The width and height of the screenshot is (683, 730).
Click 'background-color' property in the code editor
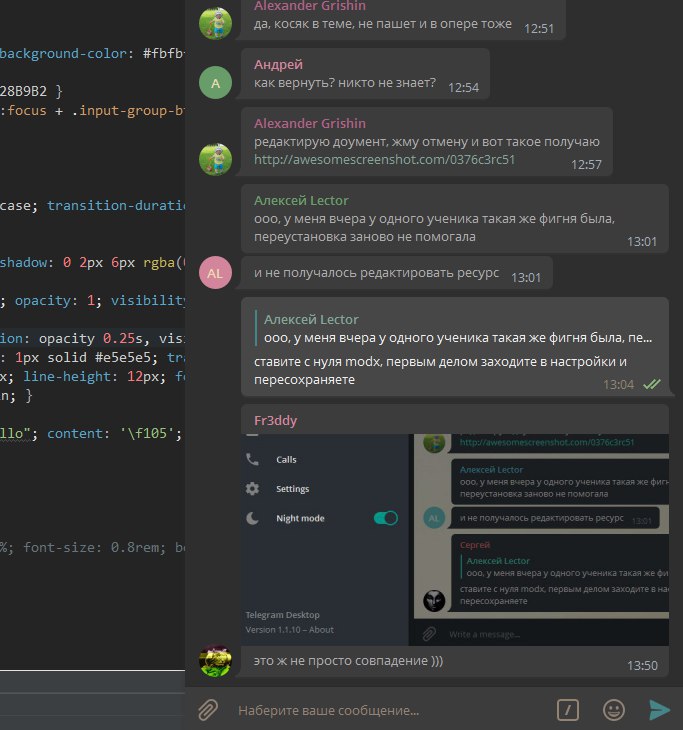(x=63, y=54)
